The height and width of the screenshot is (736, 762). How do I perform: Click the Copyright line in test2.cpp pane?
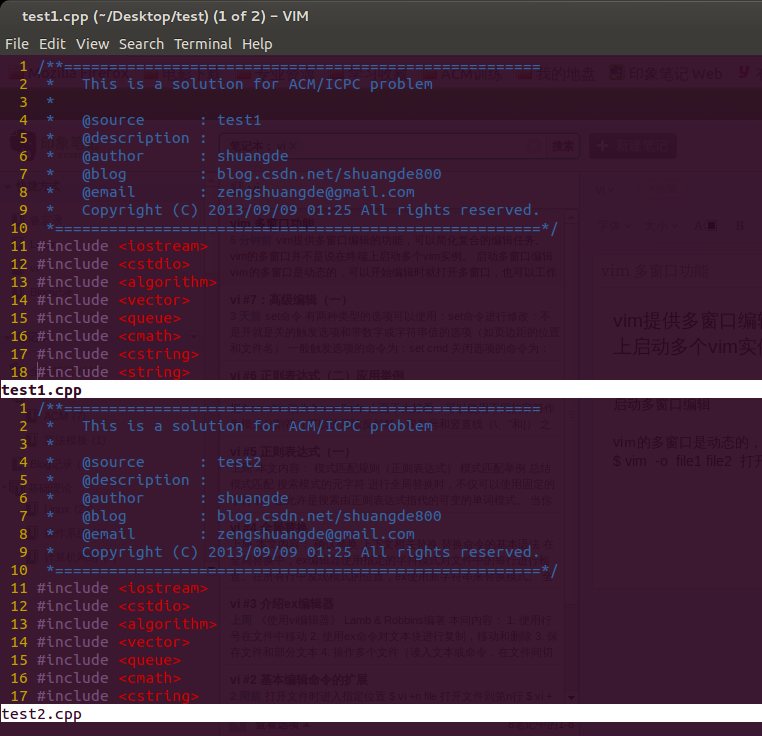tap(311, 552)
